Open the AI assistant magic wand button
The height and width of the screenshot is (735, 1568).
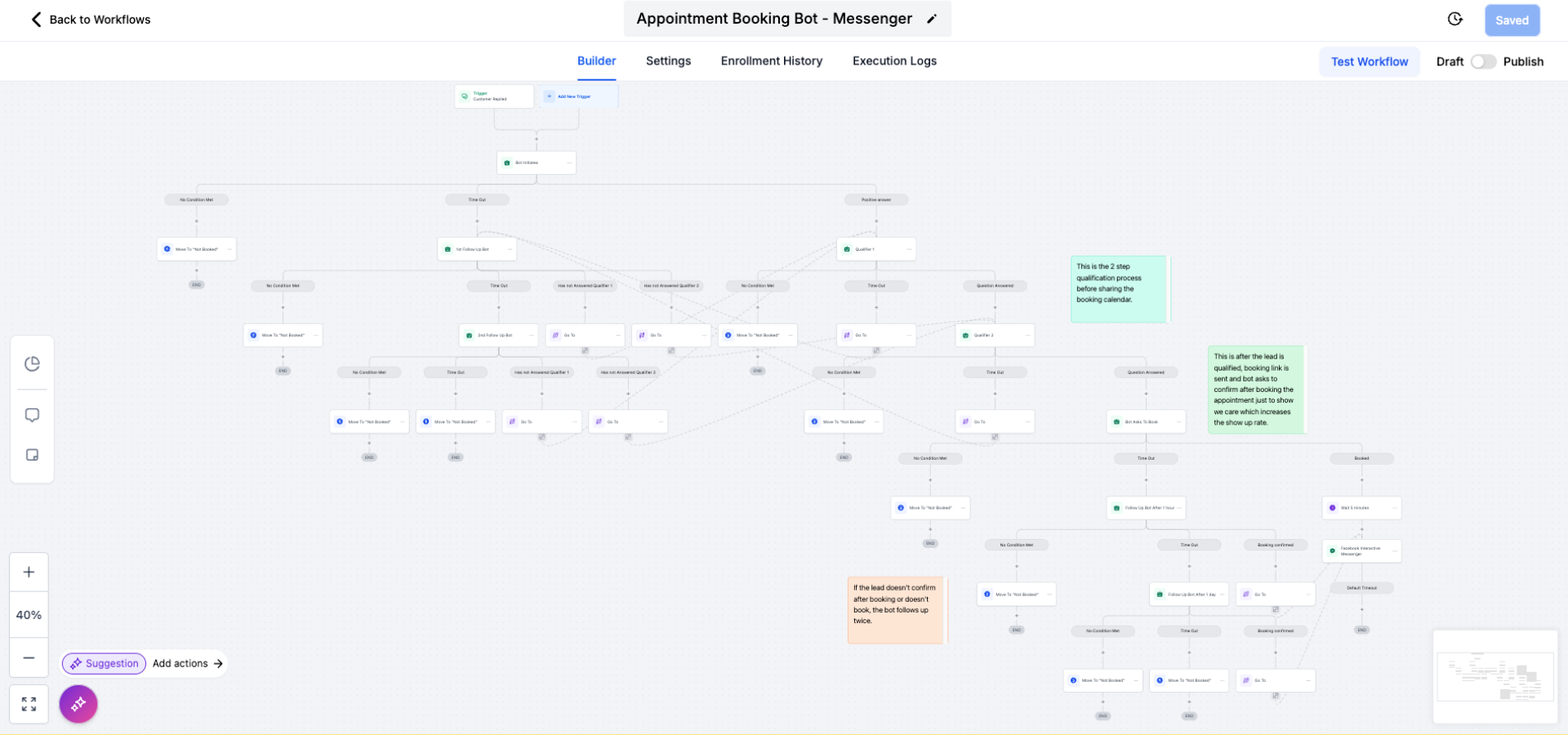coord(78,704)
